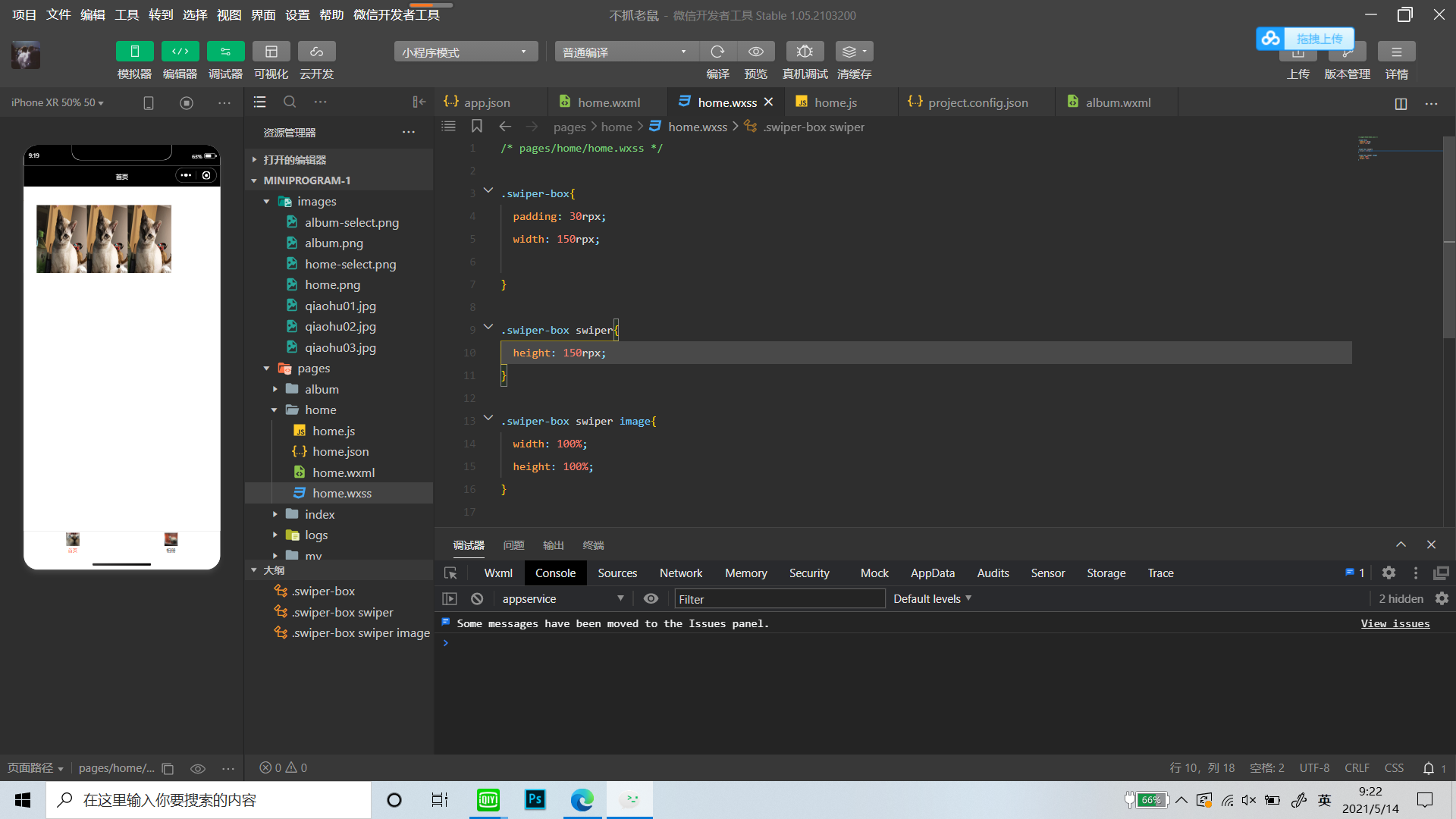The width and height of the screenshot is (1456, 819).
Task: Click the console Filter input field
Action: click(779, 598)
